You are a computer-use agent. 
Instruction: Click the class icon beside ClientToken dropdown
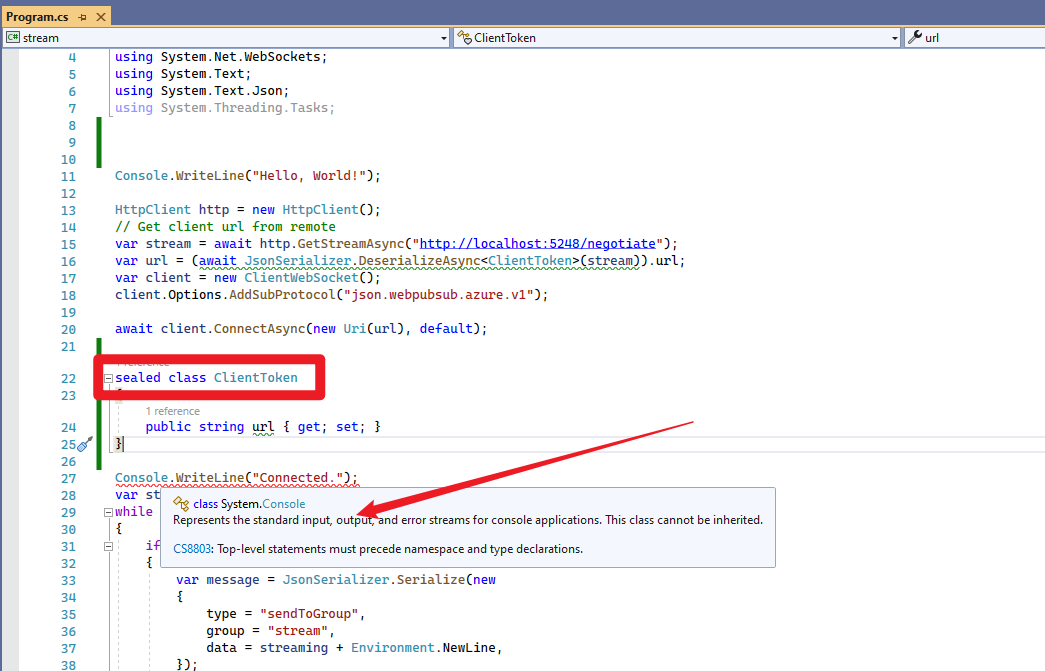pos(464,38)
